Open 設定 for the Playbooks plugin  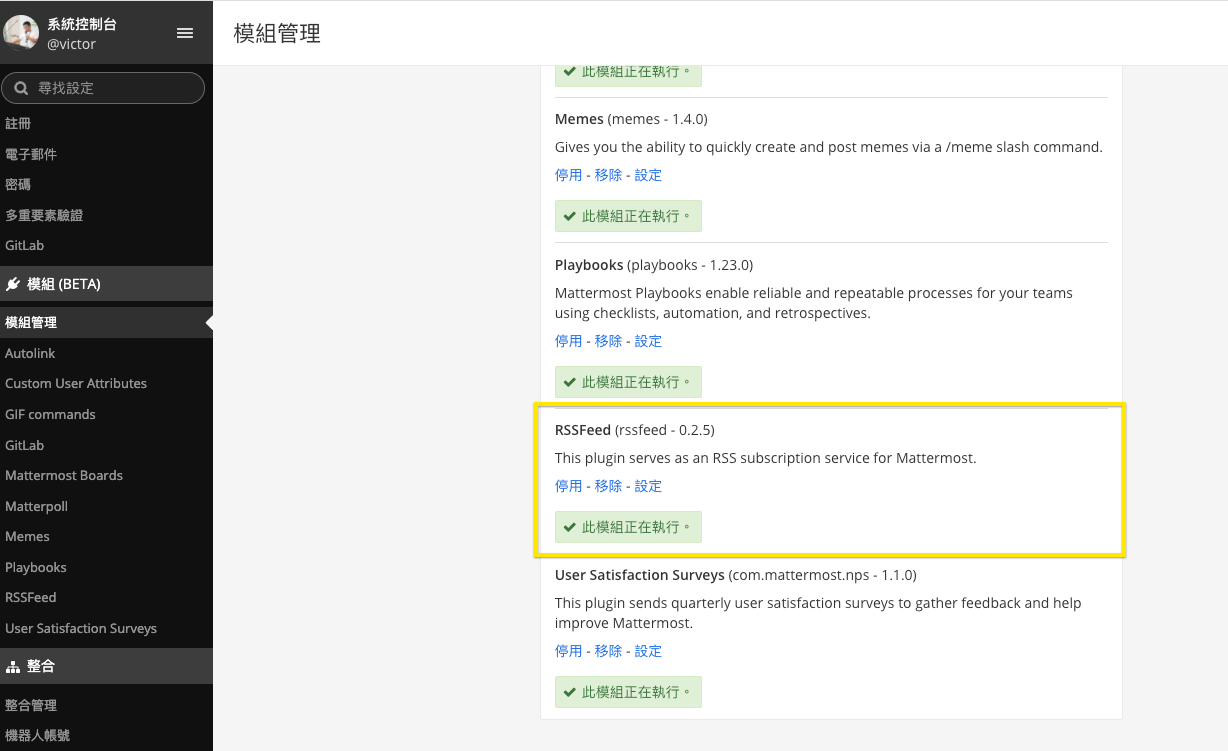pyautogui.click(x=648, y=341)
